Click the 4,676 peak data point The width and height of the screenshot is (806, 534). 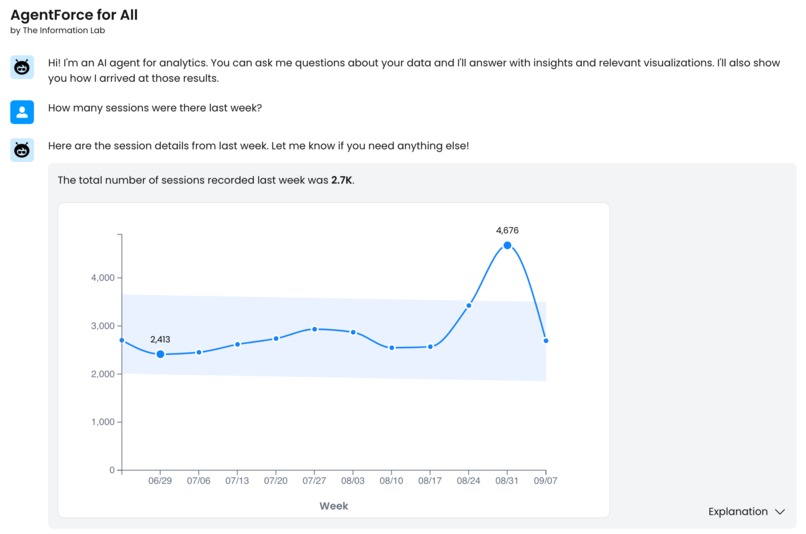click(508, 245)
